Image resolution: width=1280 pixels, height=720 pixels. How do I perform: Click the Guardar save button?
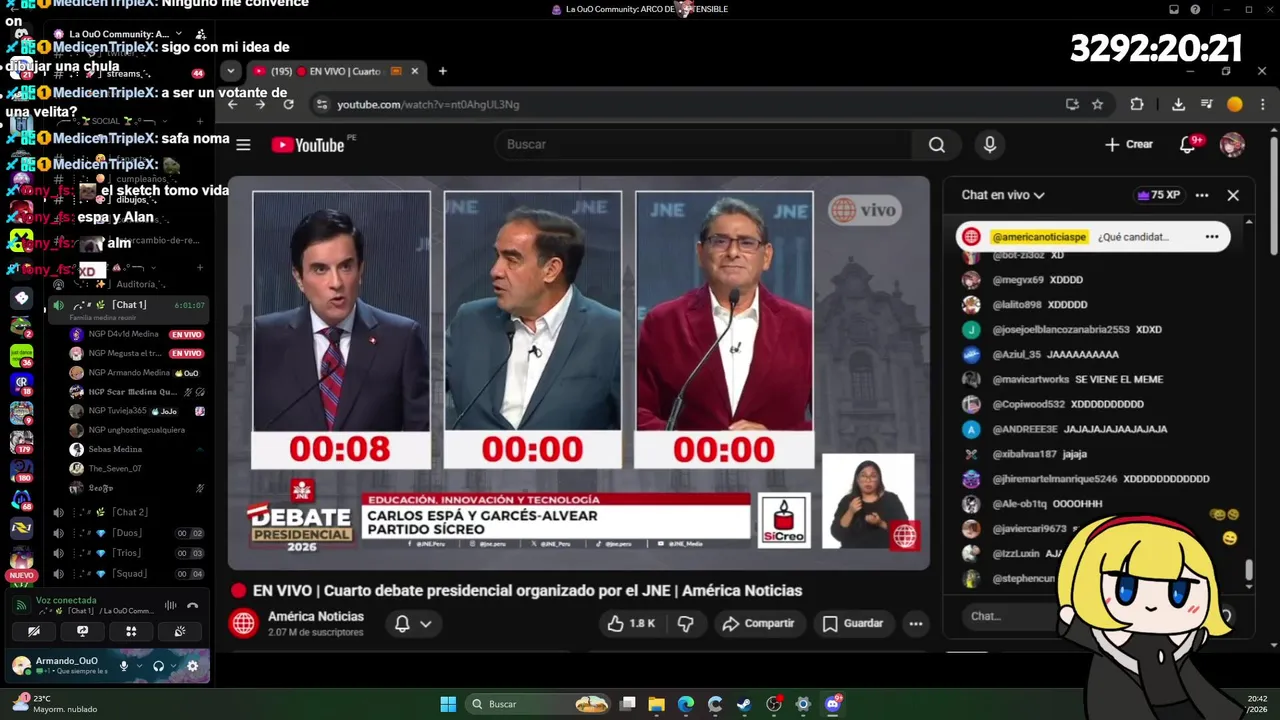(852, 624)
